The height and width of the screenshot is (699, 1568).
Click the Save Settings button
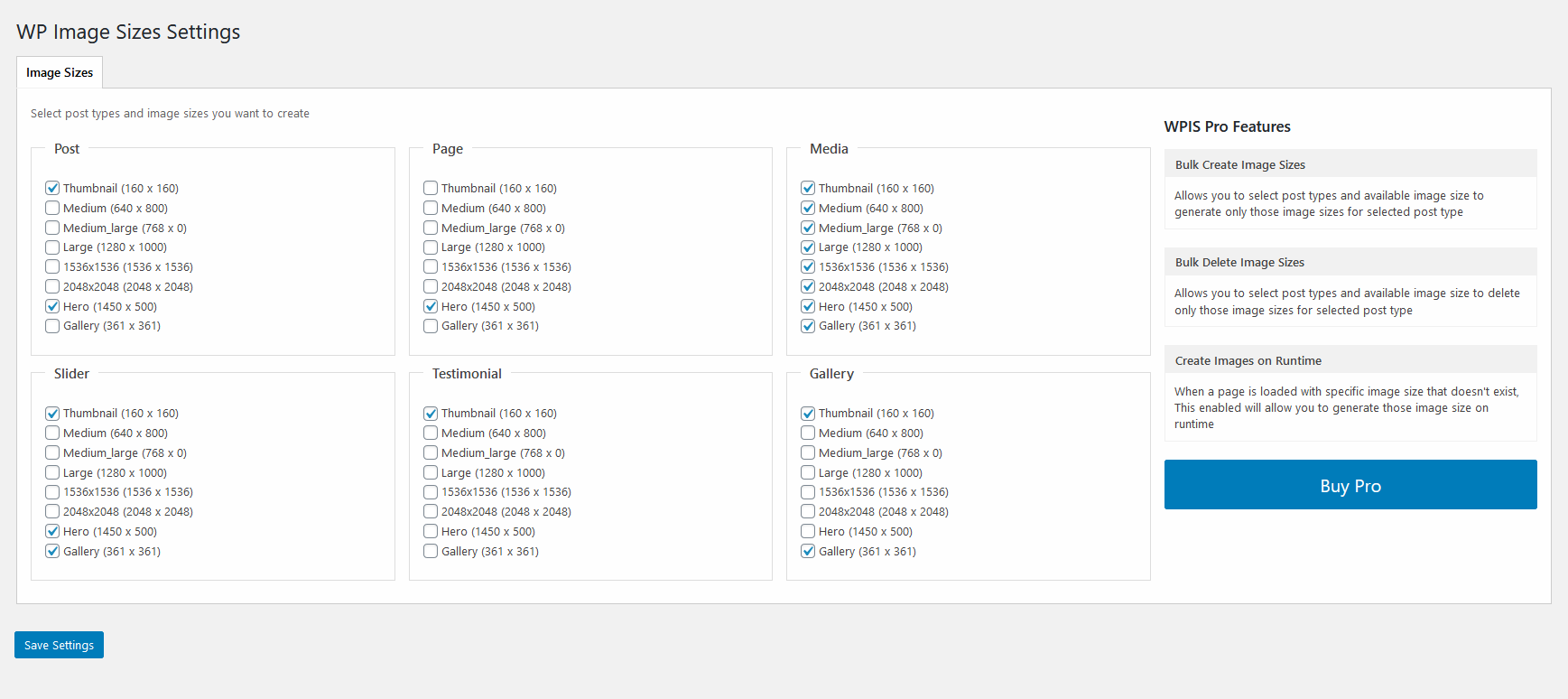(59, 645)
